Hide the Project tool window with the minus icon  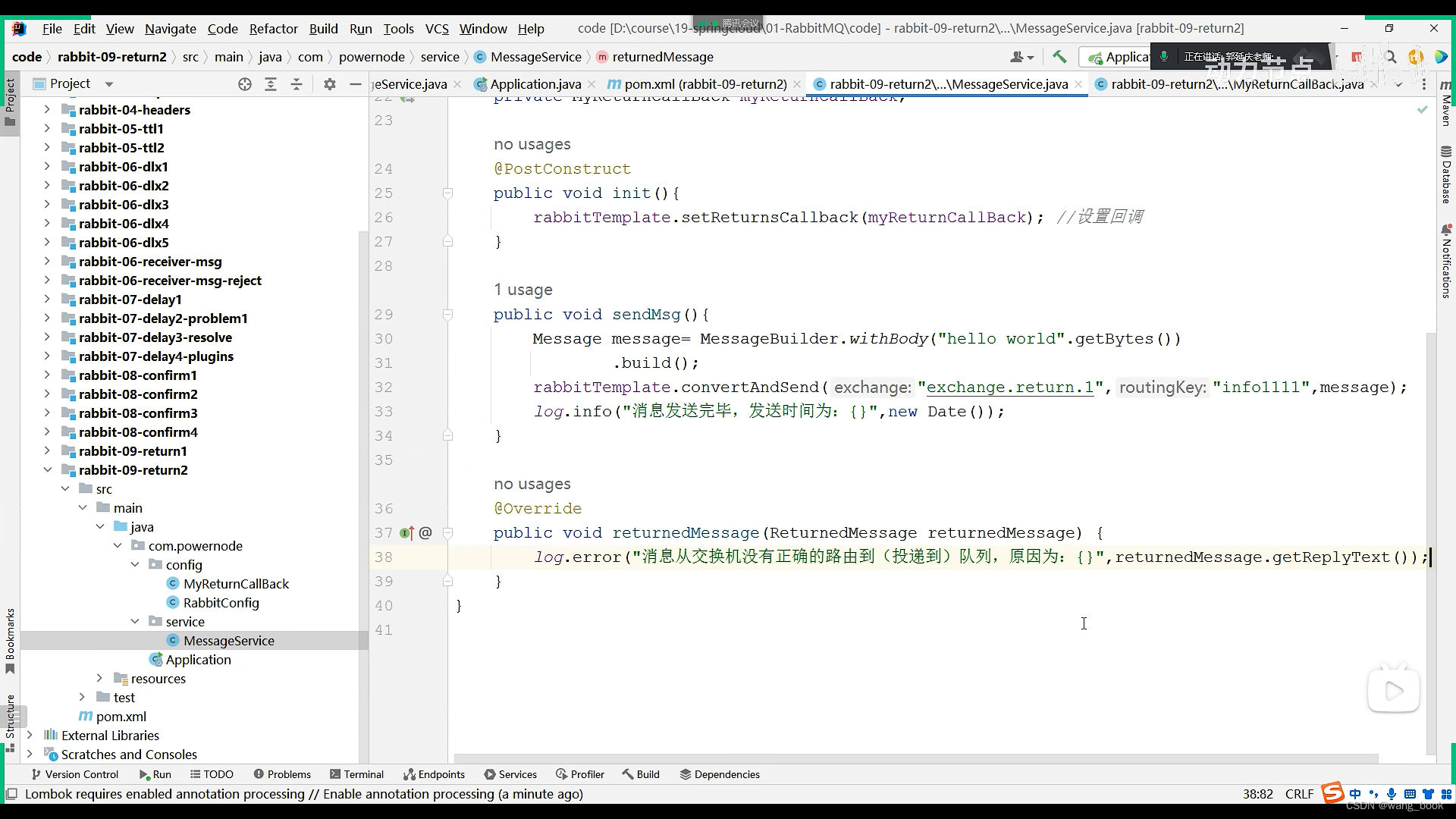pos(355,84)
